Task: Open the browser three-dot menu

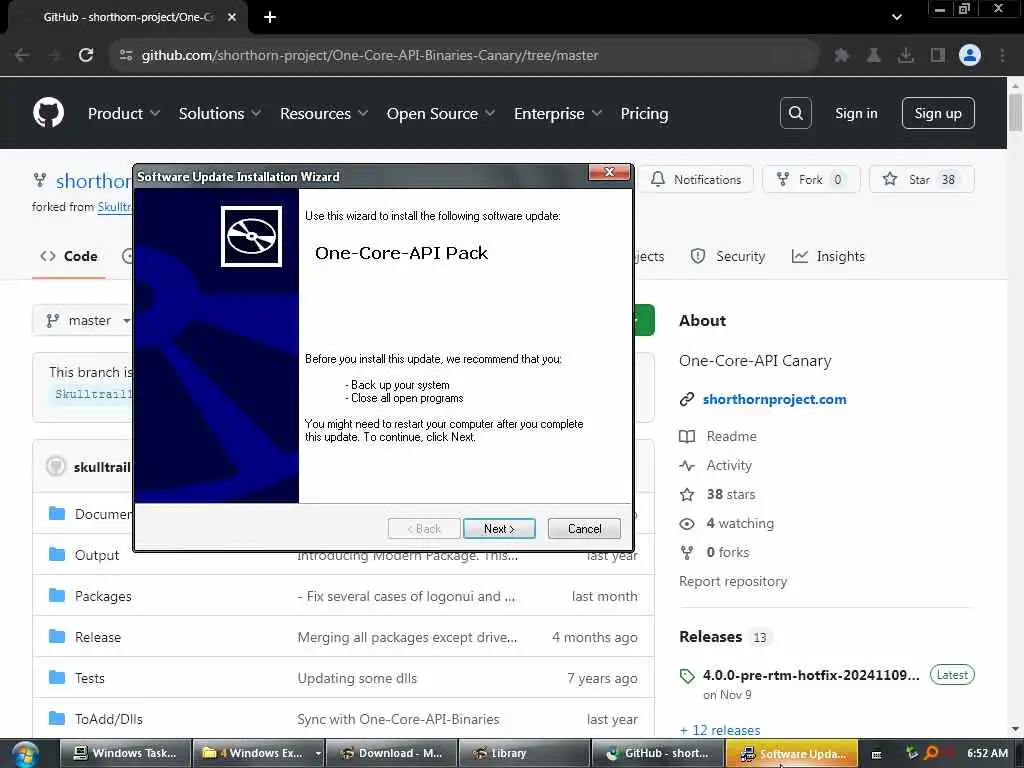Action: click(1002, 56)
